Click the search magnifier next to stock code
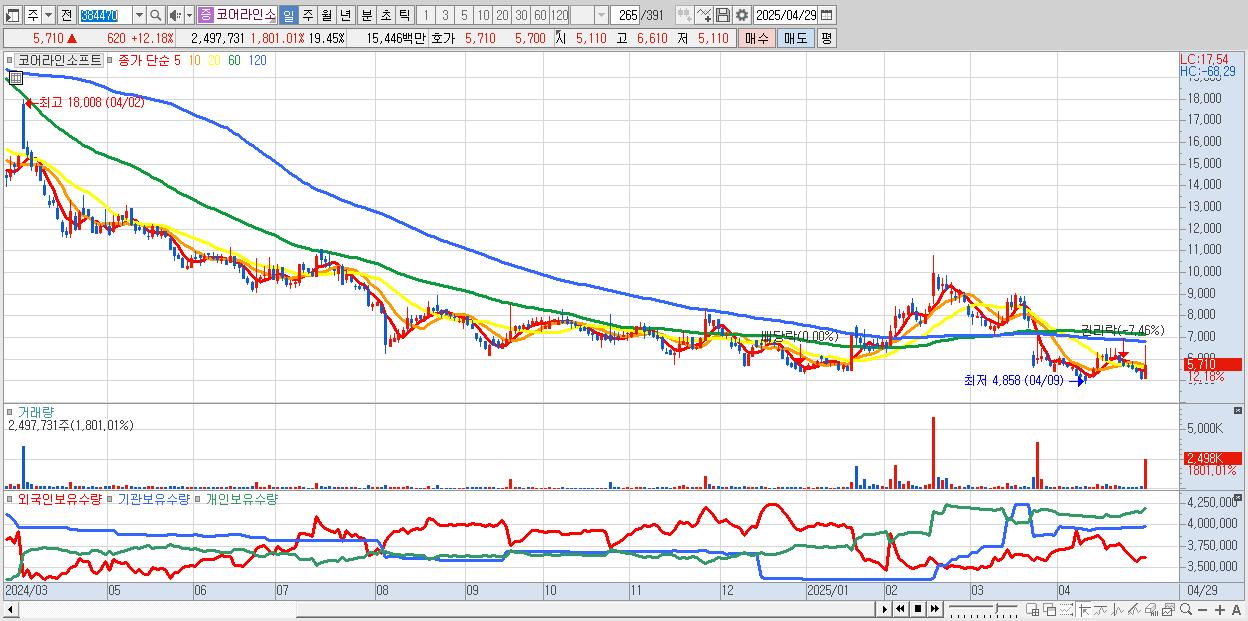1248x621 pixels. point(156,16)
